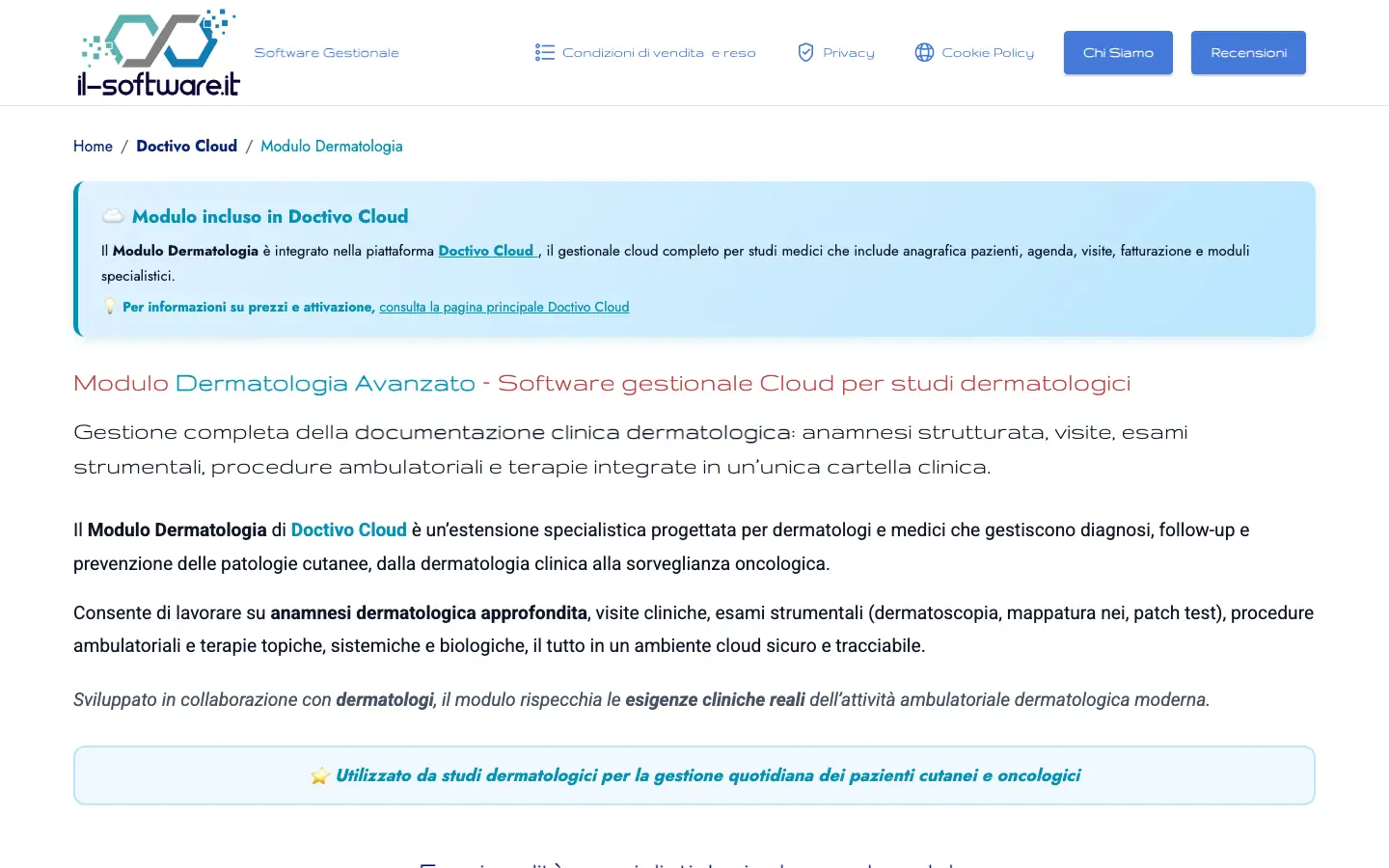Open the Privacy page
Screen dimensions: 1389x868
point(849,53)
